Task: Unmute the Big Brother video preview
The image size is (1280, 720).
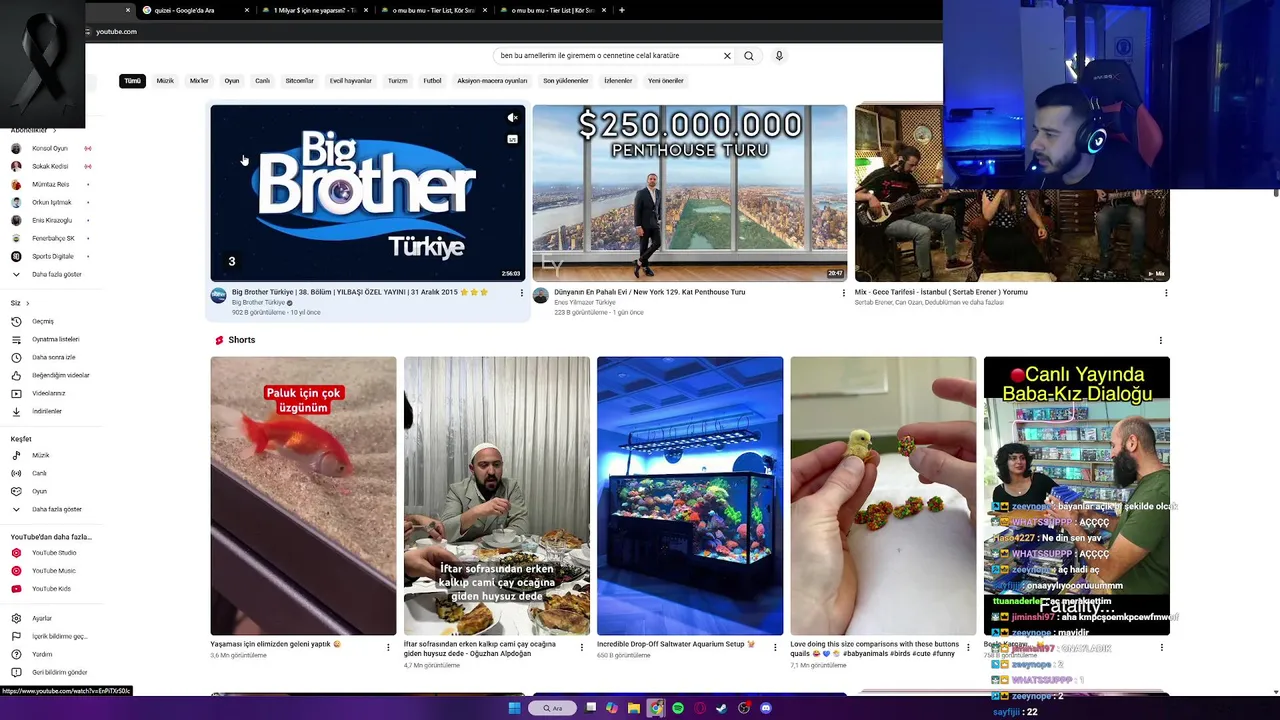Action: click(x=512, y=118)
